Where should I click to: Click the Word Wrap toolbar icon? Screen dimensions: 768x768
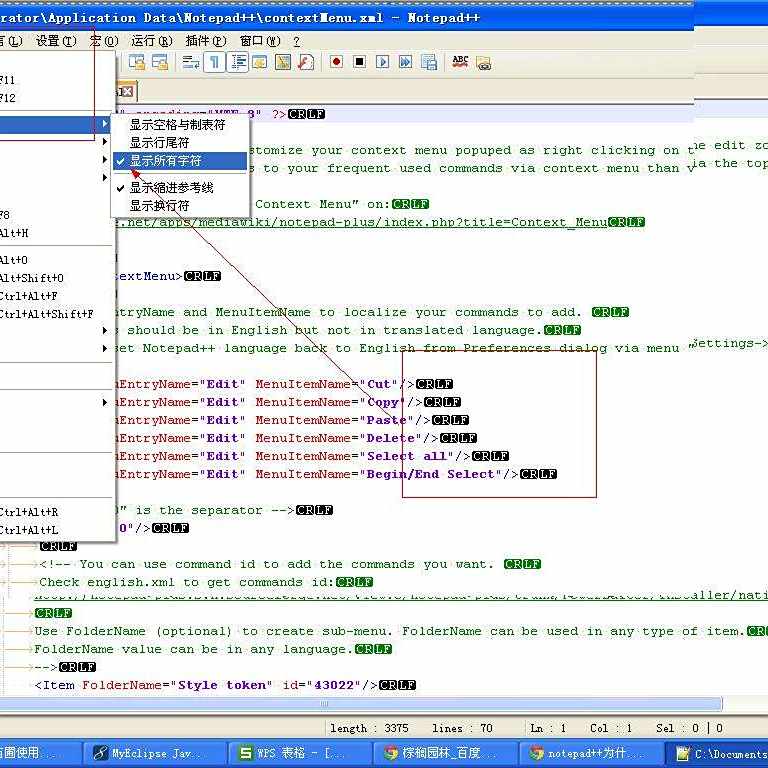point(191,62)
